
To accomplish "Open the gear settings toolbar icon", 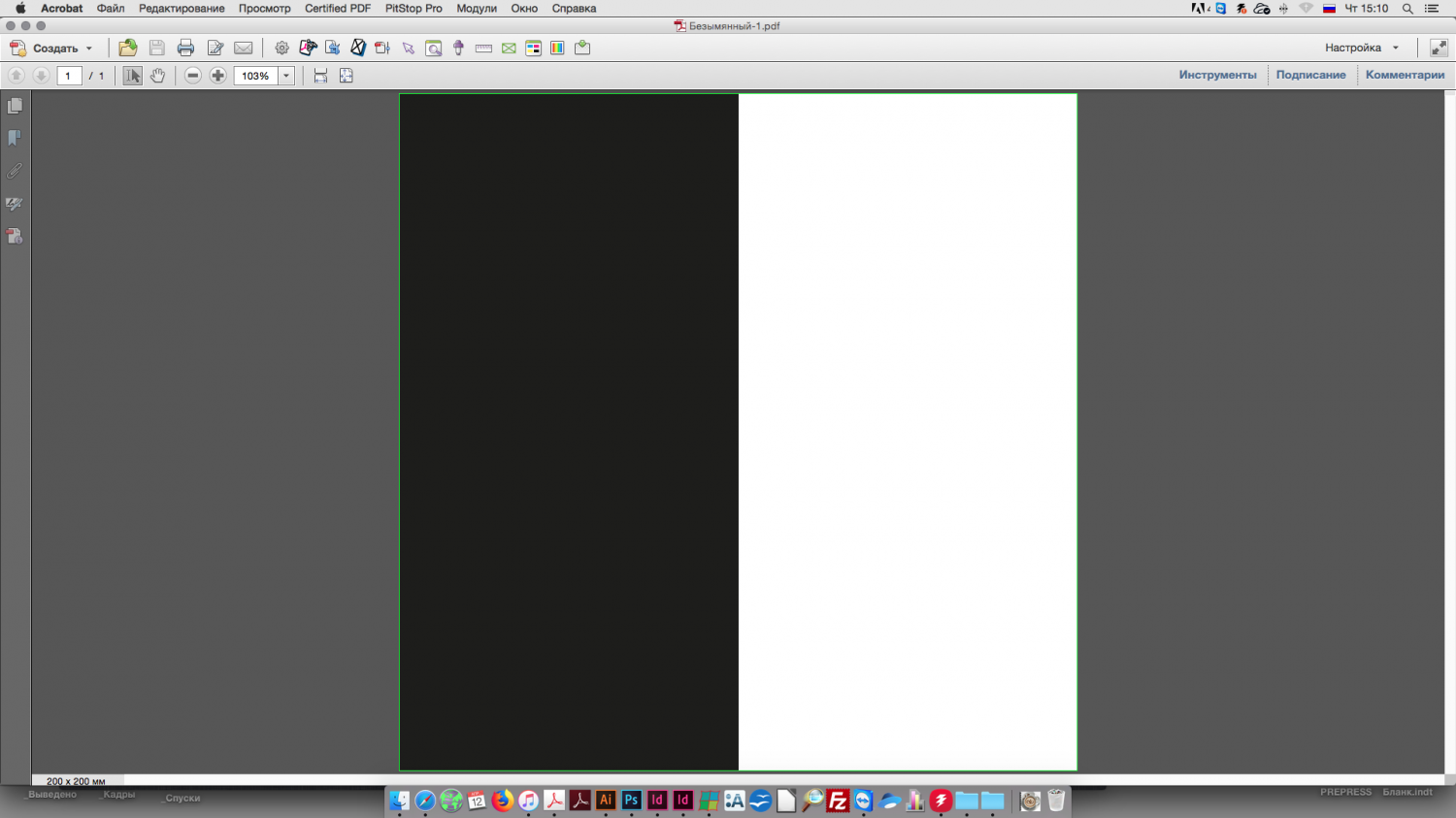I will coord(281,48).
